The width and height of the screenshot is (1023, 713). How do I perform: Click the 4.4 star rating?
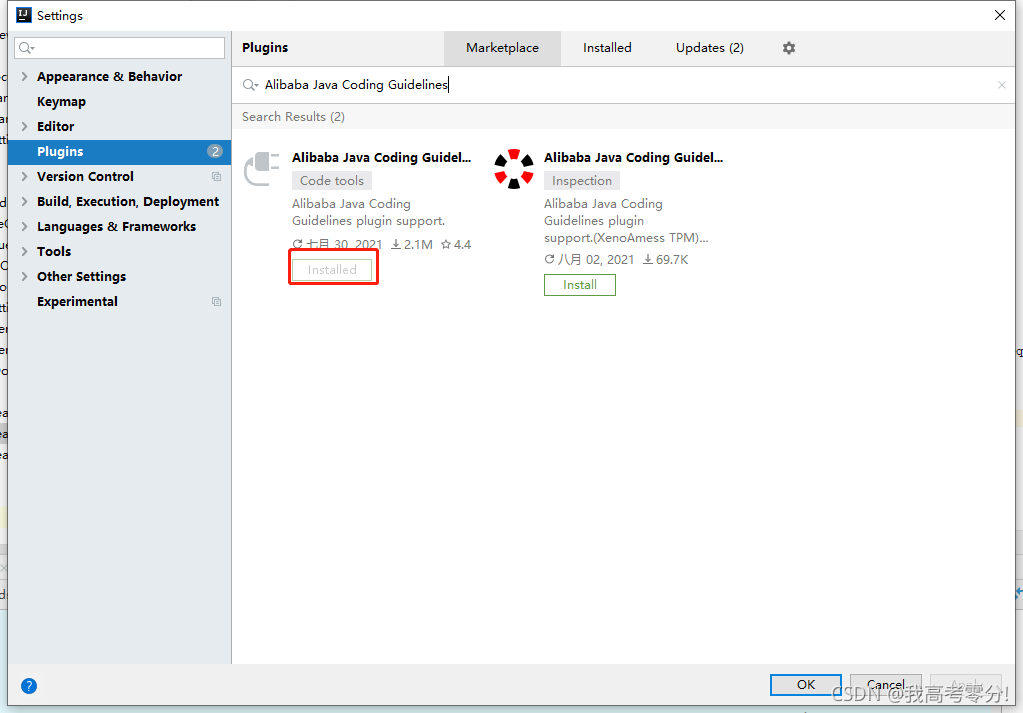[x=456, y=245]
